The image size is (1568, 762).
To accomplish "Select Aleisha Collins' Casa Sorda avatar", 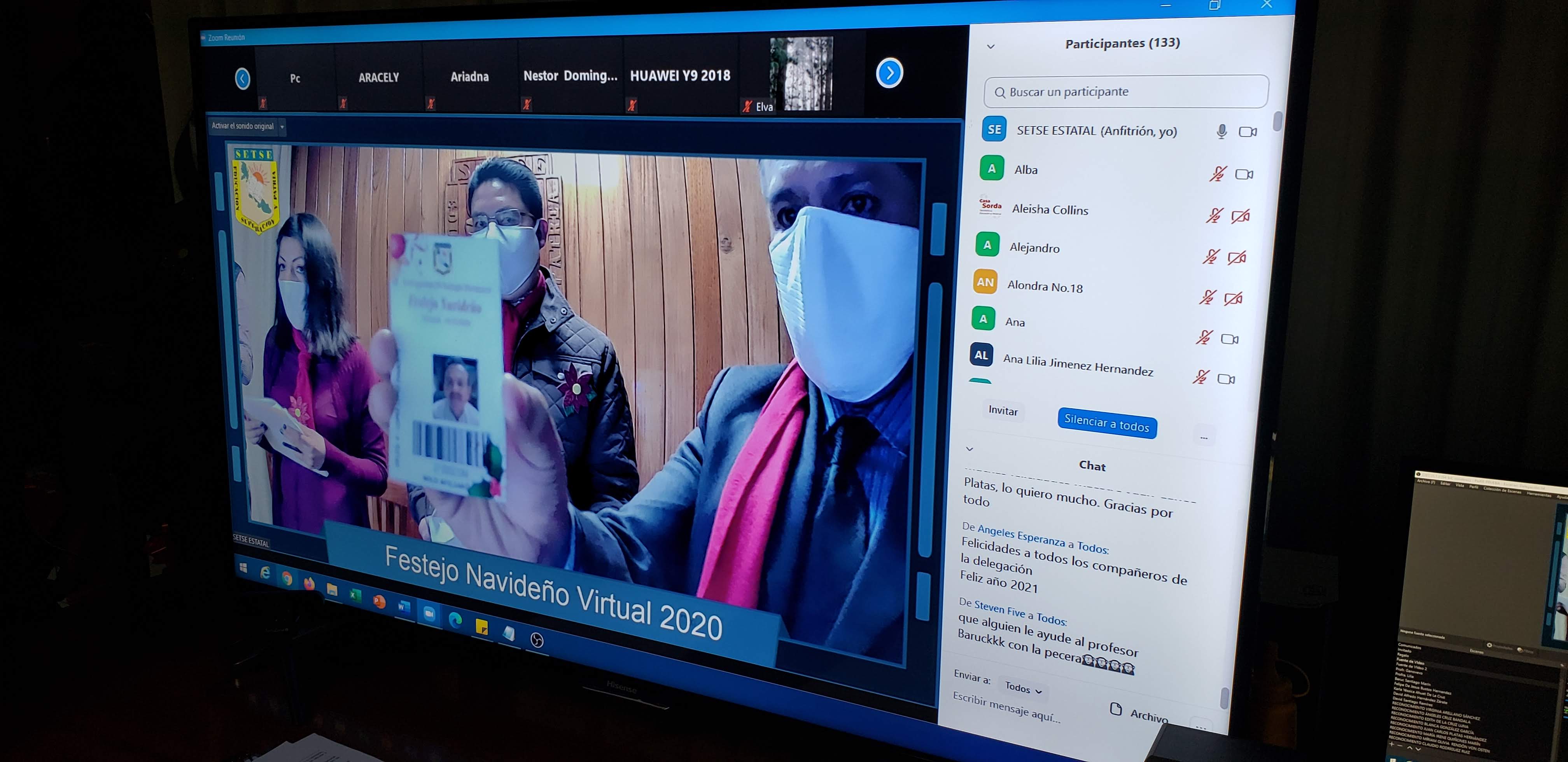I will (x=990, y=206).
